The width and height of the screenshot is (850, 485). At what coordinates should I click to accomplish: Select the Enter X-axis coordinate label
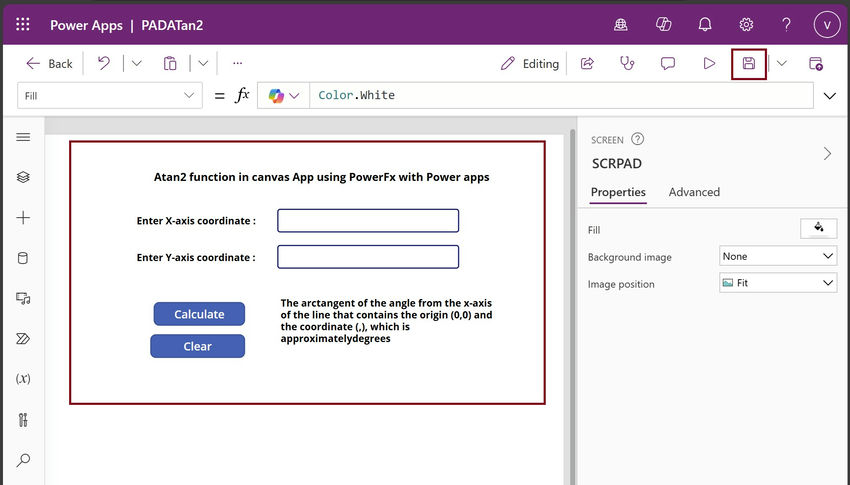[x=196, y=221]
